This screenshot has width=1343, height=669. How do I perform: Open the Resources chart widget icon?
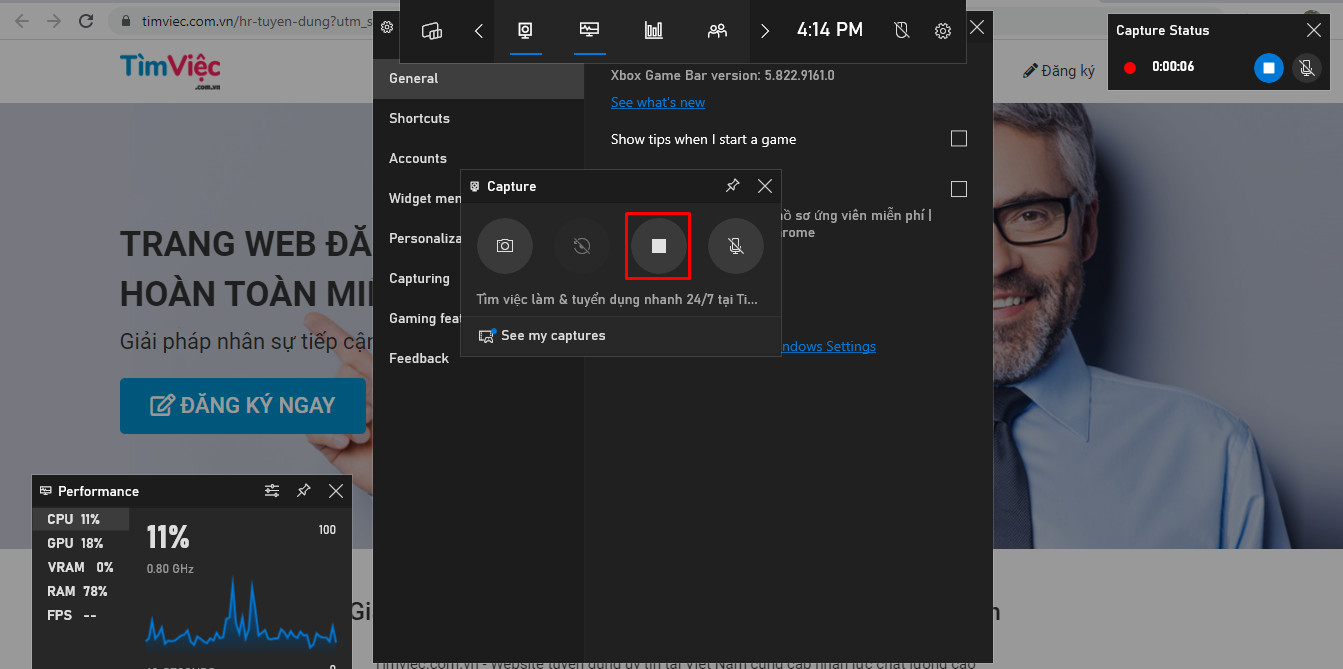pos(654,31)
